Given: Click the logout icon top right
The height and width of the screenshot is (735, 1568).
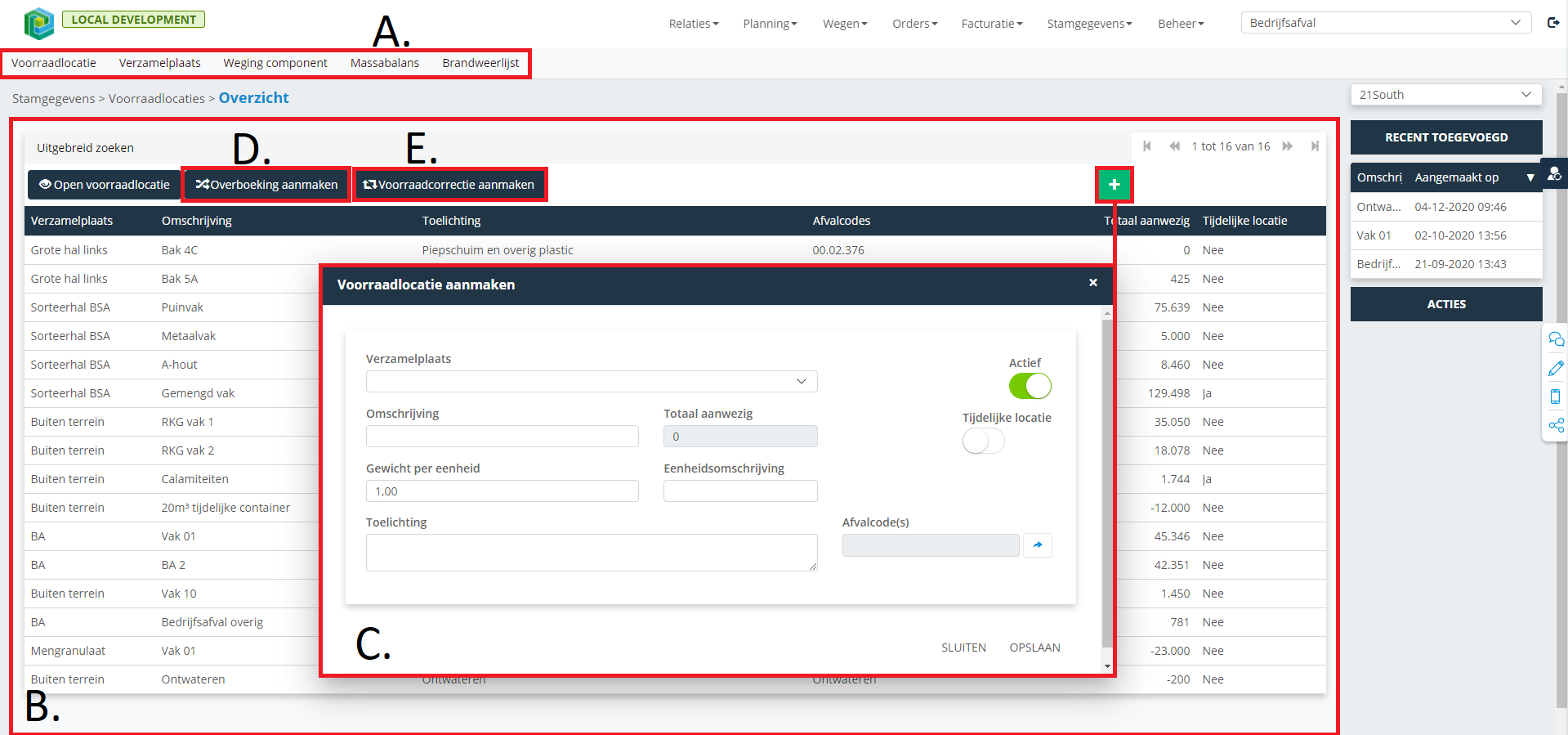Looking at the screenshot, I should coord(1553,23).
